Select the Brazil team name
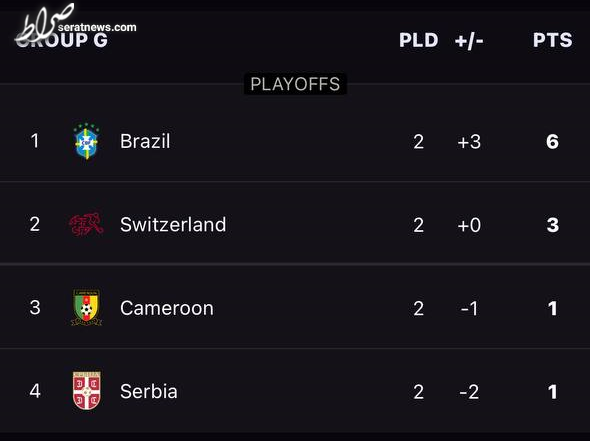 tap(145, 141)
